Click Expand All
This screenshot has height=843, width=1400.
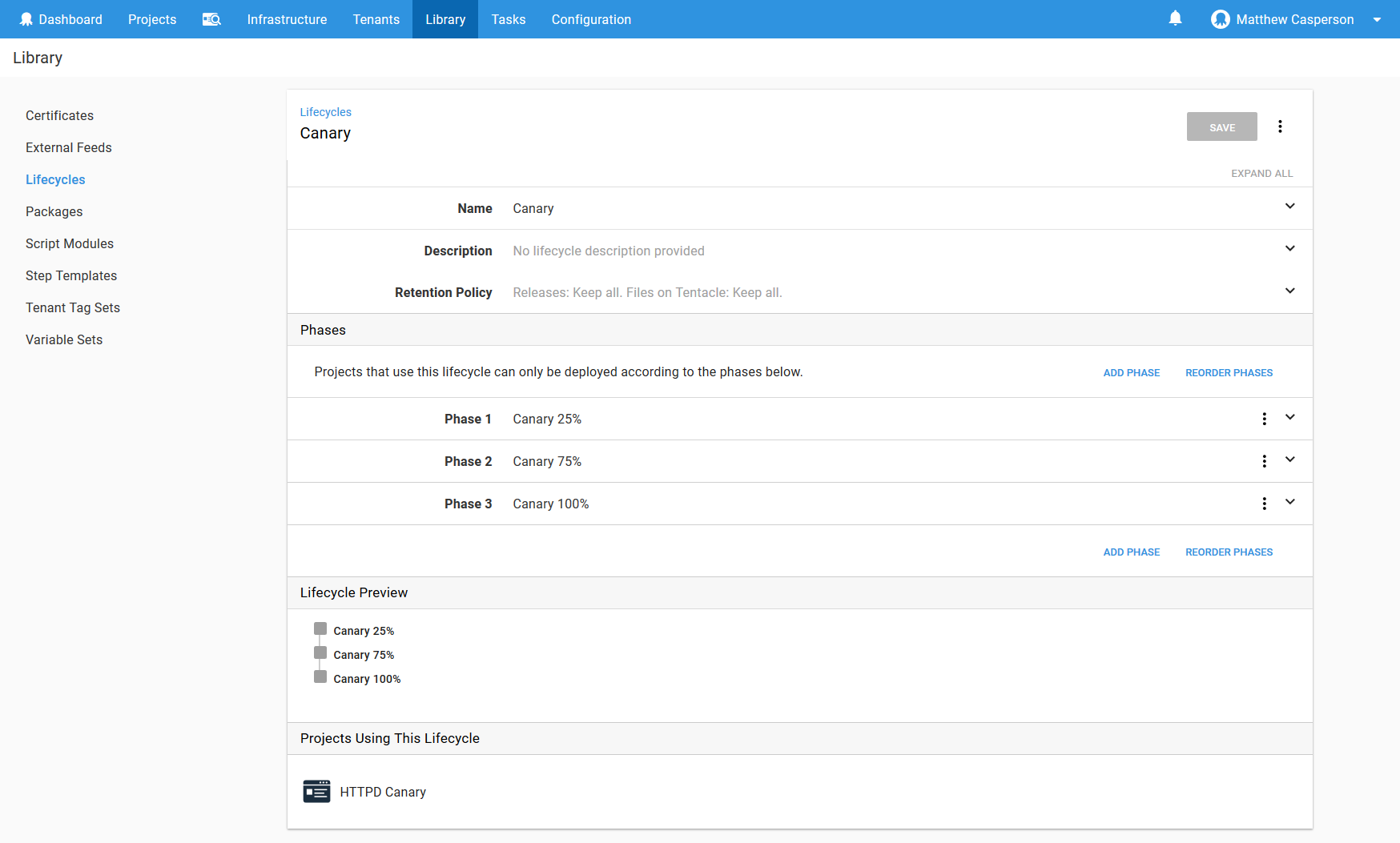click(1261, 174)
